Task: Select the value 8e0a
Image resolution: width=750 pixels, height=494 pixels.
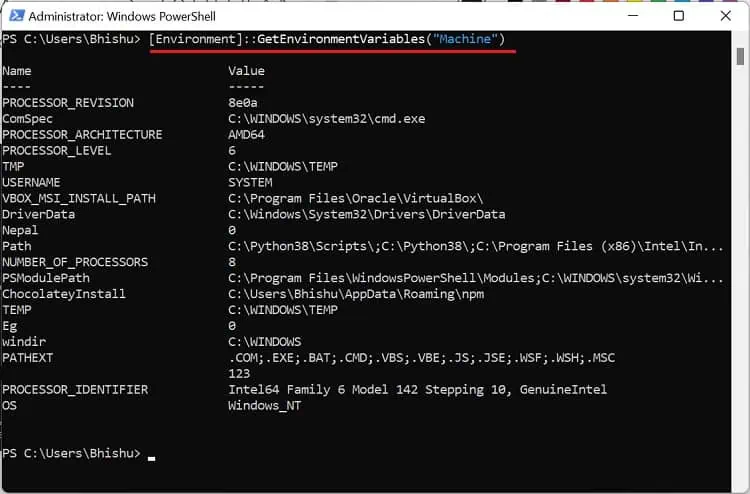Action: (243, 103)
